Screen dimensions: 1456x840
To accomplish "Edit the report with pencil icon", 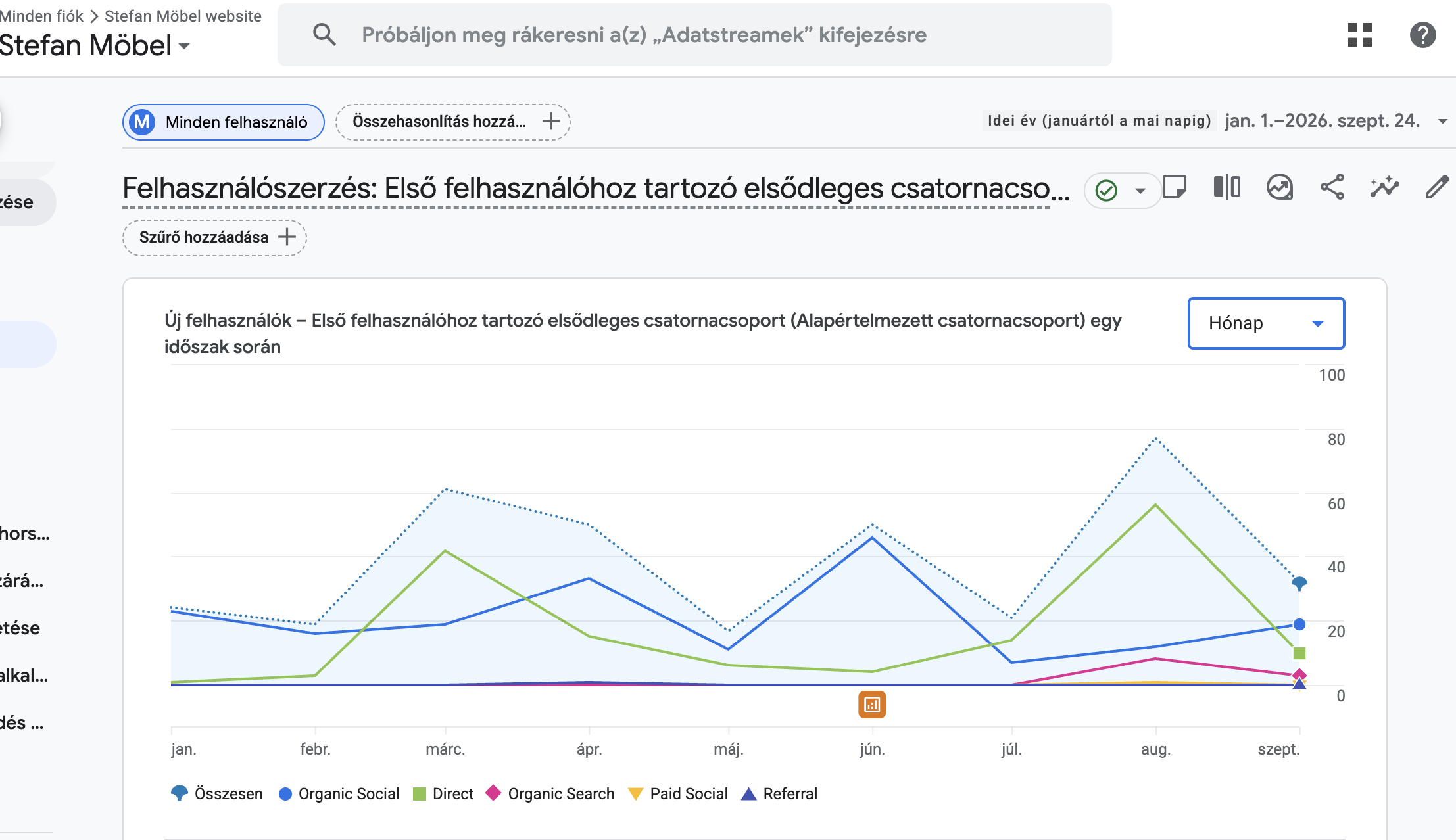I will click(x=1437, y=187).
